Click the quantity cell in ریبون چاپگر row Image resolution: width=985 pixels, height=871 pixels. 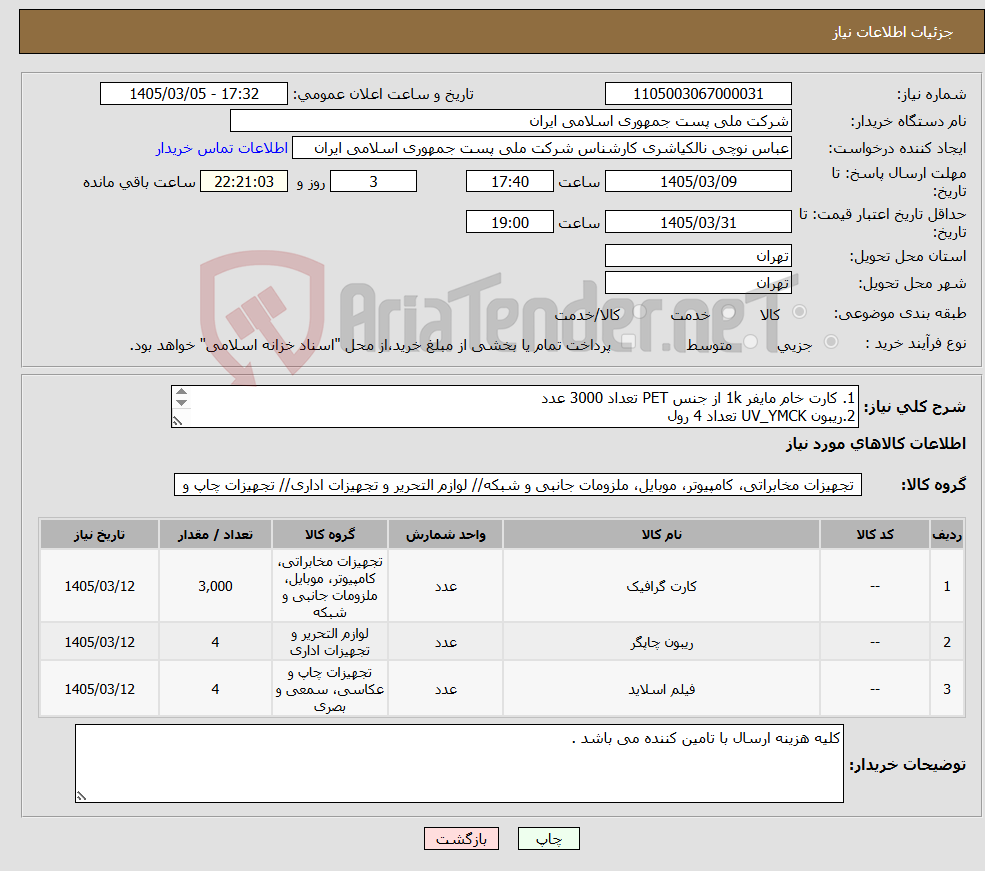click(215, 642)
